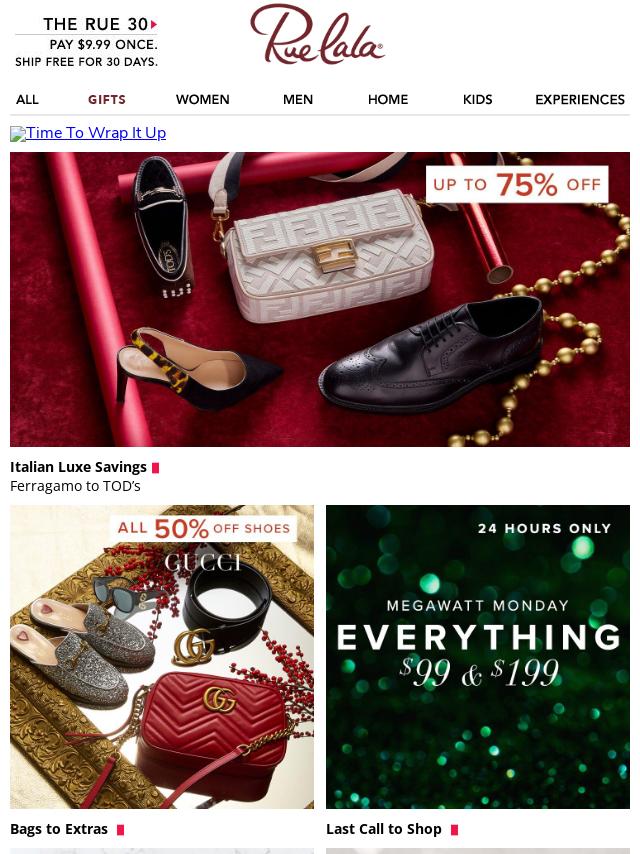This screenshot has height=854, width=640.
Task: Click the broken image icon before Time To Wrap It Up
Action: coord(18,134)
